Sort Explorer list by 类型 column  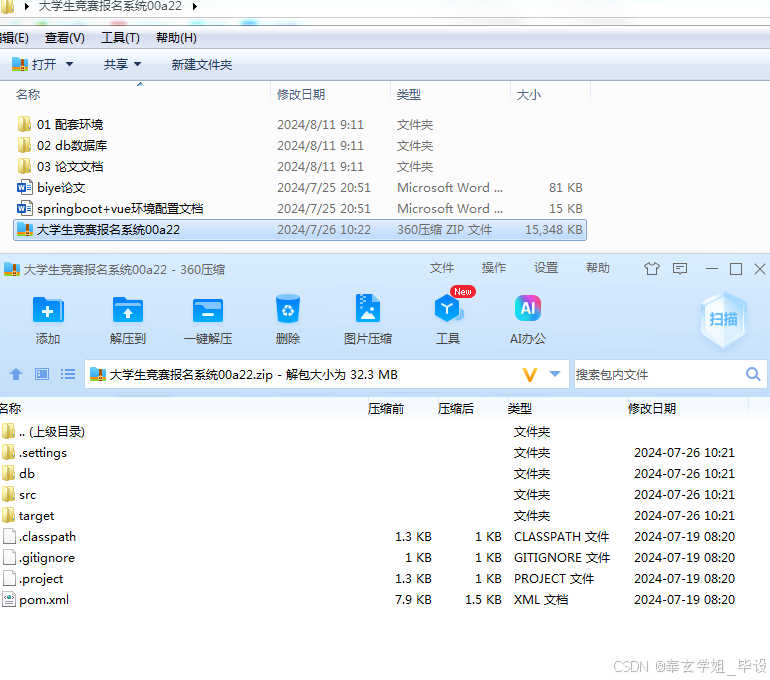(409, 95)
